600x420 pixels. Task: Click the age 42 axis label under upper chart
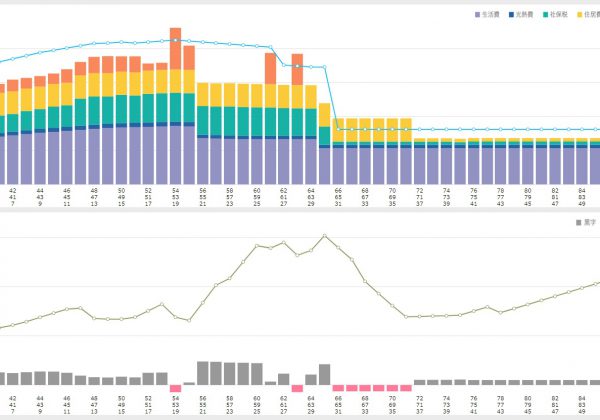(12, 190)
